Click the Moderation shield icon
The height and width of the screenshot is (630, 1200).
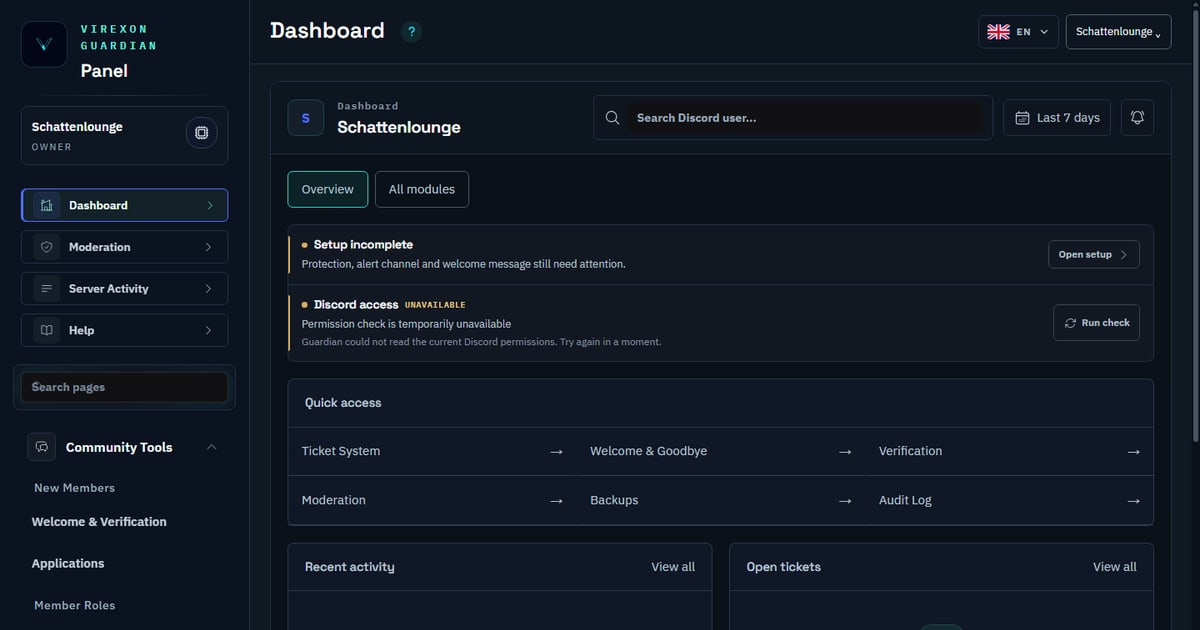click(46, 247)
